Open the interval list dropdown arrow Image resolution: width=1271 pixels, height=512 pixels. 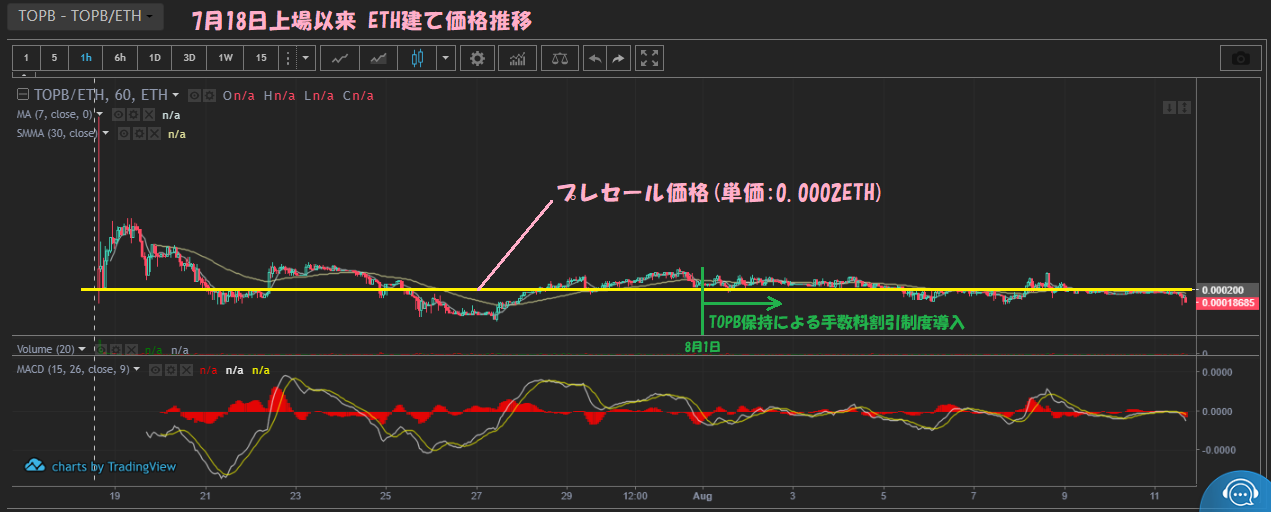pos(305,58)
